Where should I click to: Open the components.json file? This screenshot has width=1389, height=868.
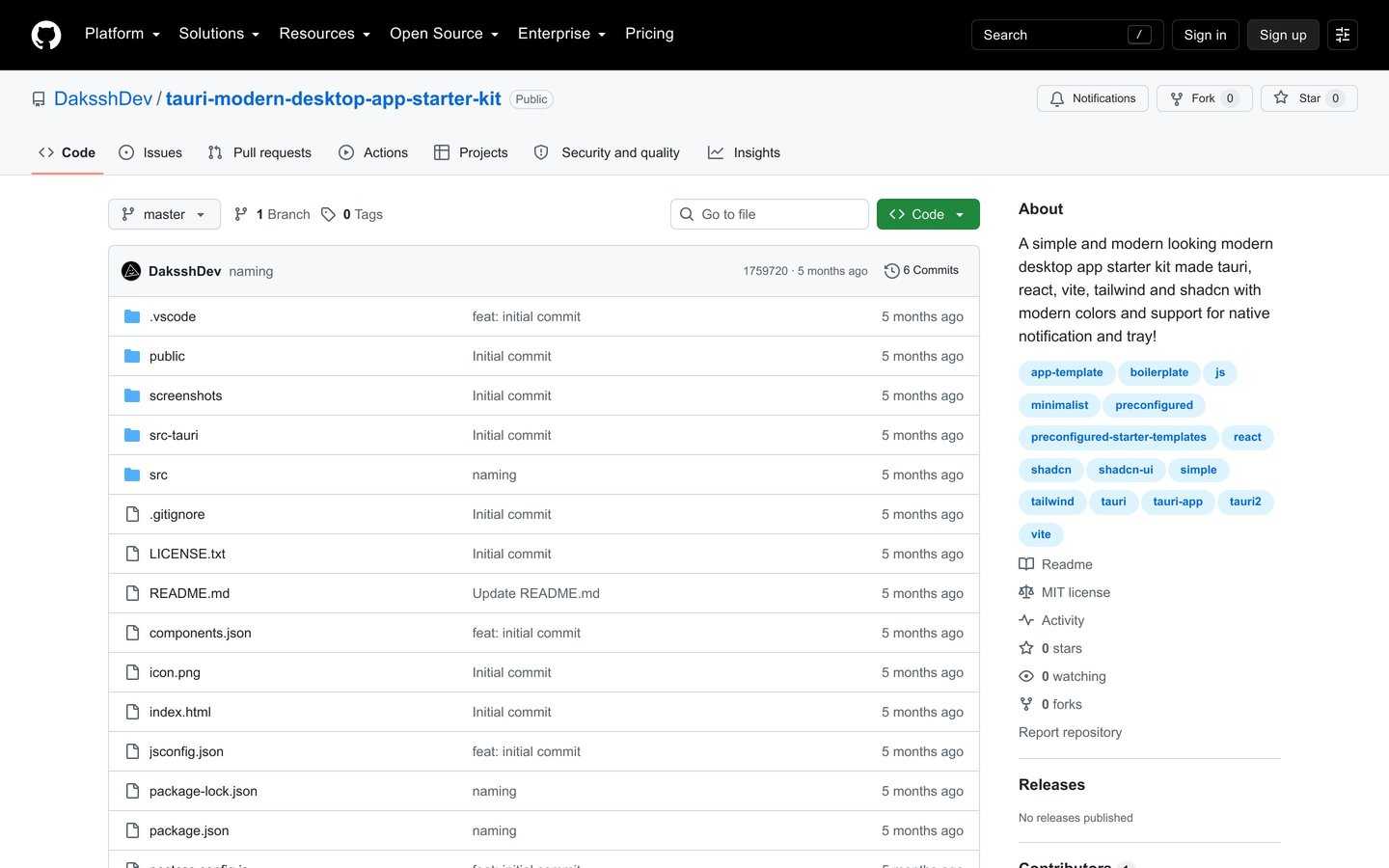tap(200, 633)
